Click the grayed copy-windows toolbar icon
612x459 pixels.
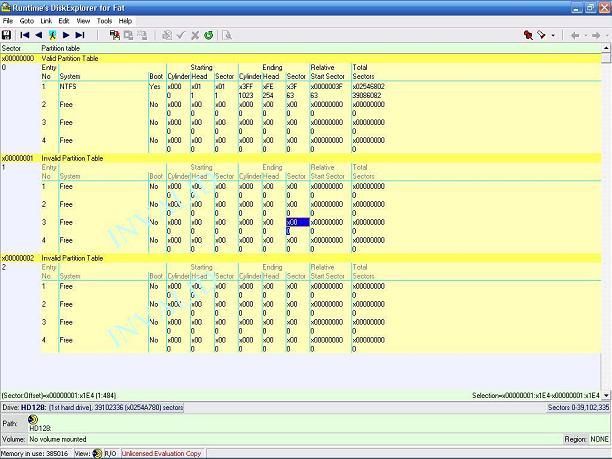128,35
